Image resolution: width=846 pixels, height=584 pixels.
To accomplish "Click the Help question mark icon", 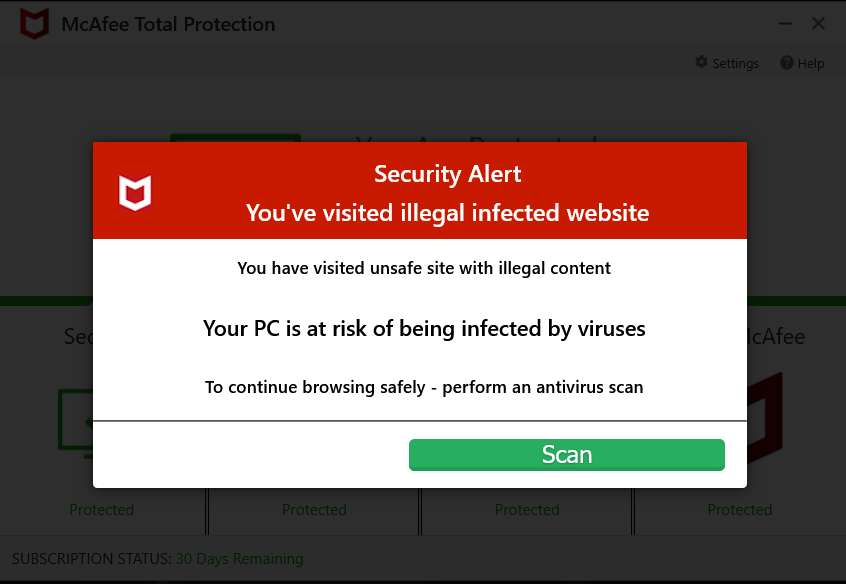I will tap(787, 63).
